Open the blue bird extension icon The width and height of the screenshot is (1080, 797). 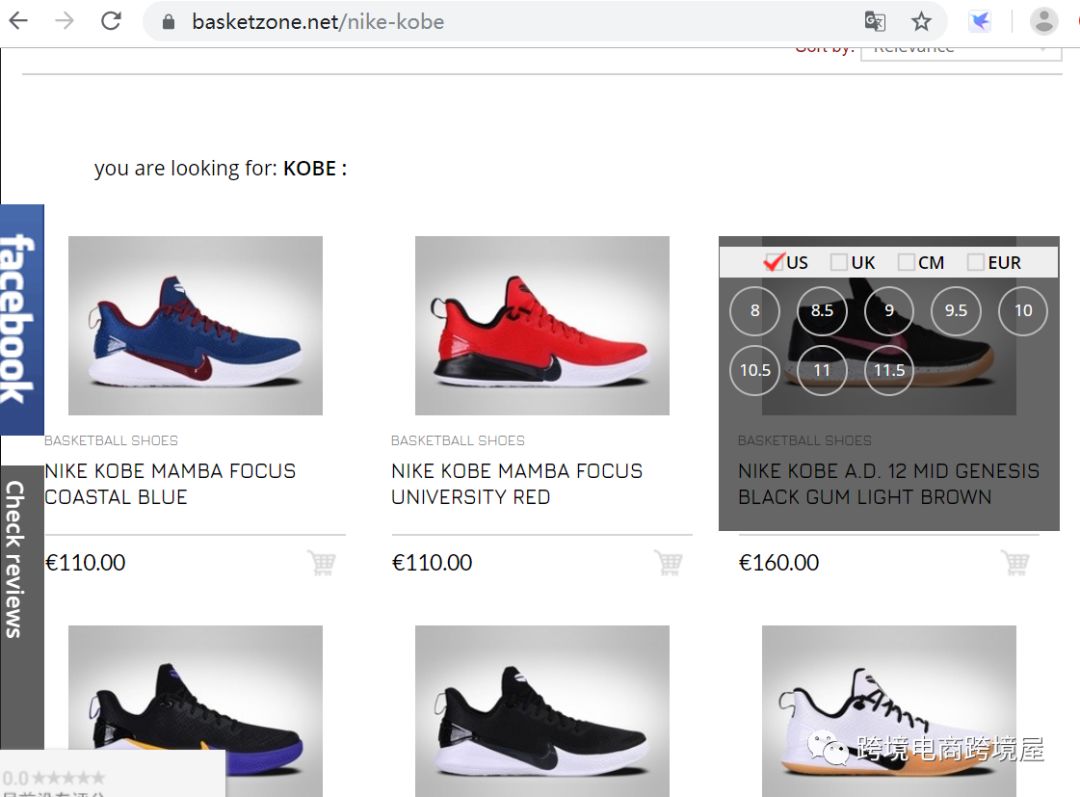pos(979,21)
